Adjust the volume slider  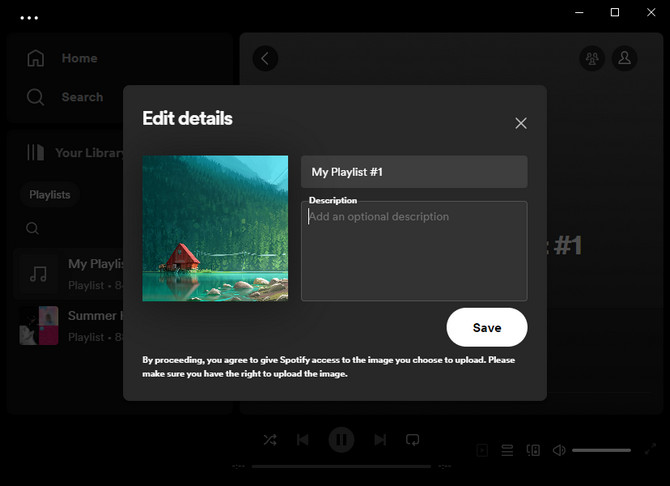point(601,450)
